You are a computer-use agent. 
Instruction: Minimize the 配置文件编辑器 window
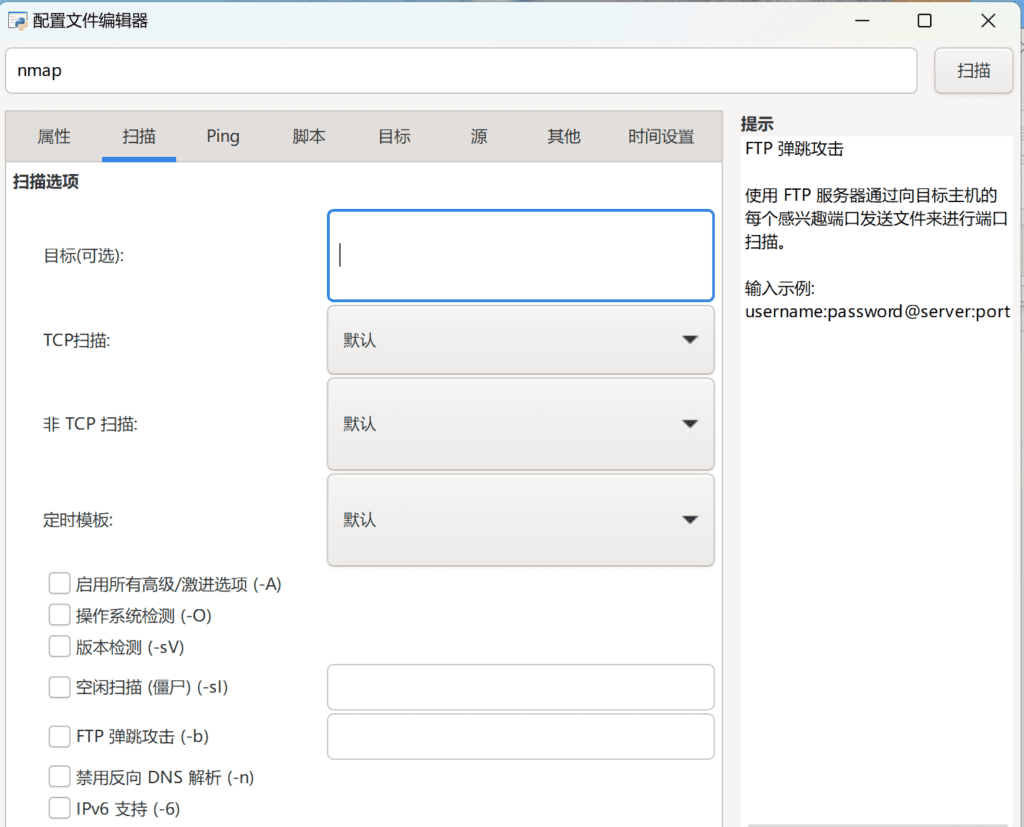click(x=862, y=21)
